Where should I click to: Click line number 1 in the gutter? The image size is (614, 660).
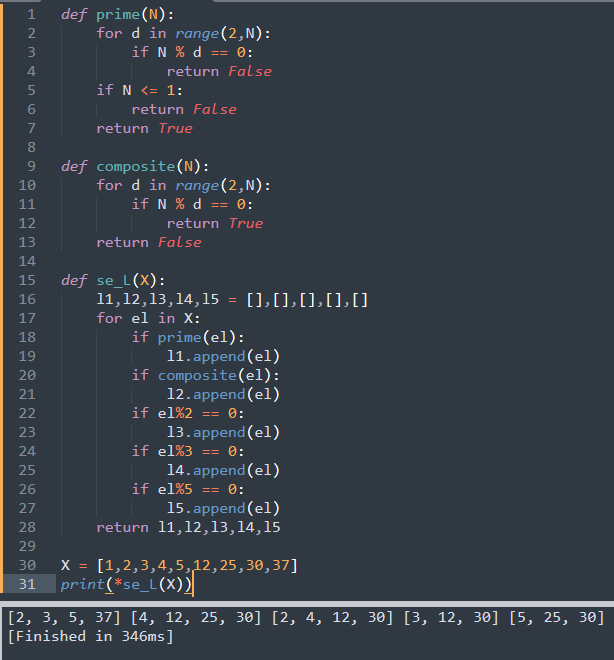(x=30, y=15)
